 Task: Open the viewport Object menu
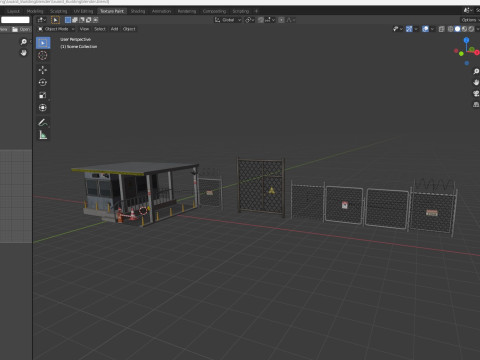[129, 29]
